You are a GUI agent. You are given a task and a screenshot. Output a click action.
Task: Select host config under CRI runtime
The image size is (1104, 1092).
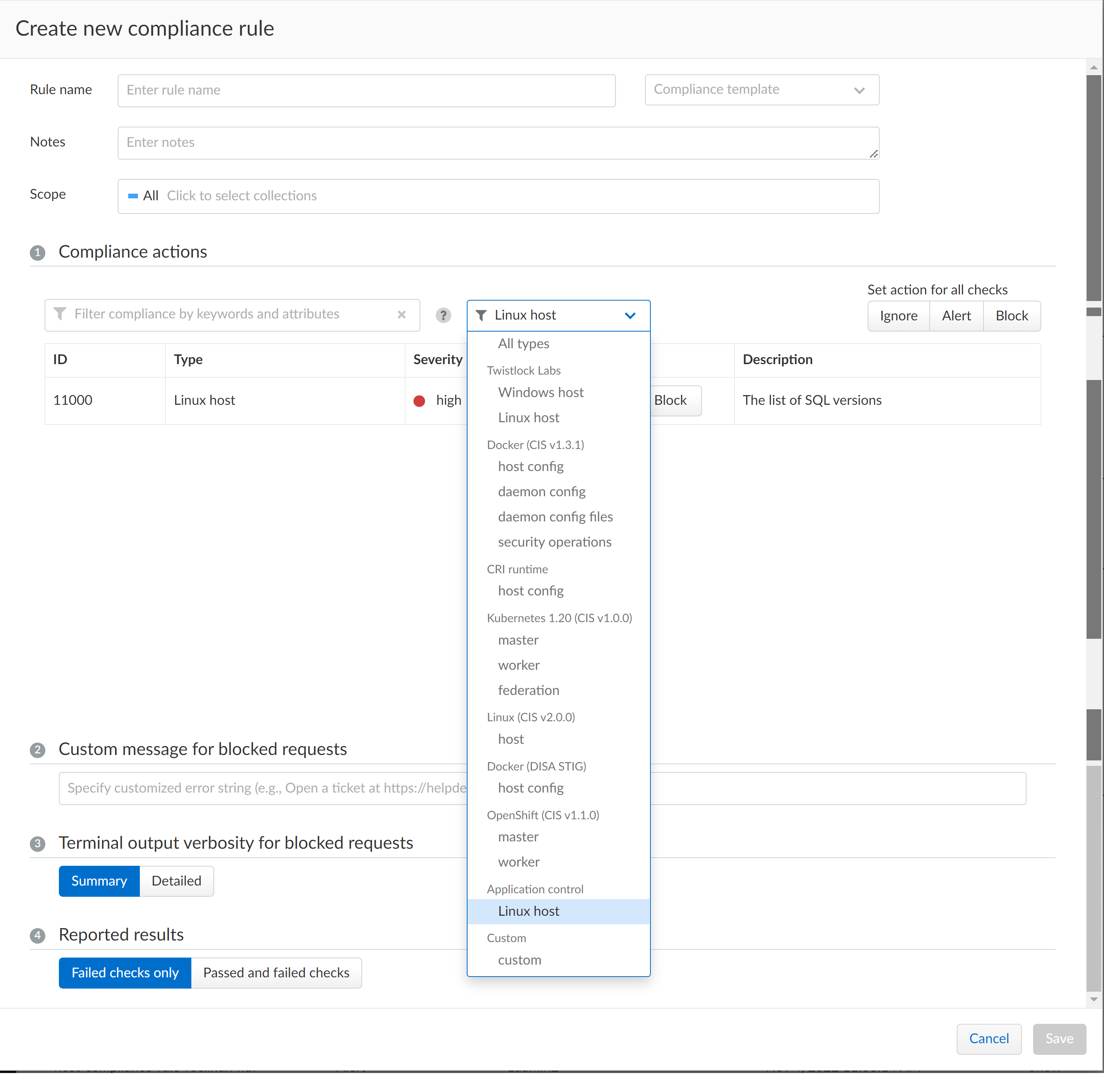pyautogui.click(x=558, y=592)
